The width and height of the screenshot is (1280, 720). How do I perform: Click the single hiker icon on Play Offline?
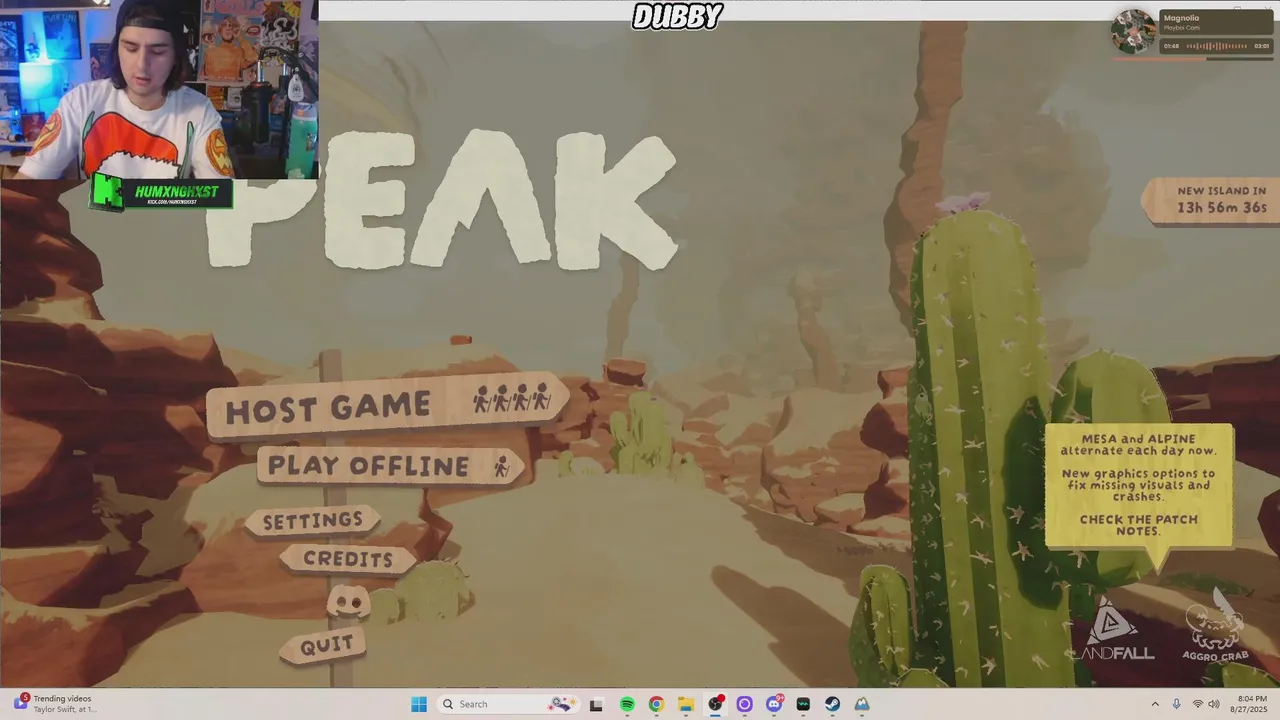click(502, 465)
